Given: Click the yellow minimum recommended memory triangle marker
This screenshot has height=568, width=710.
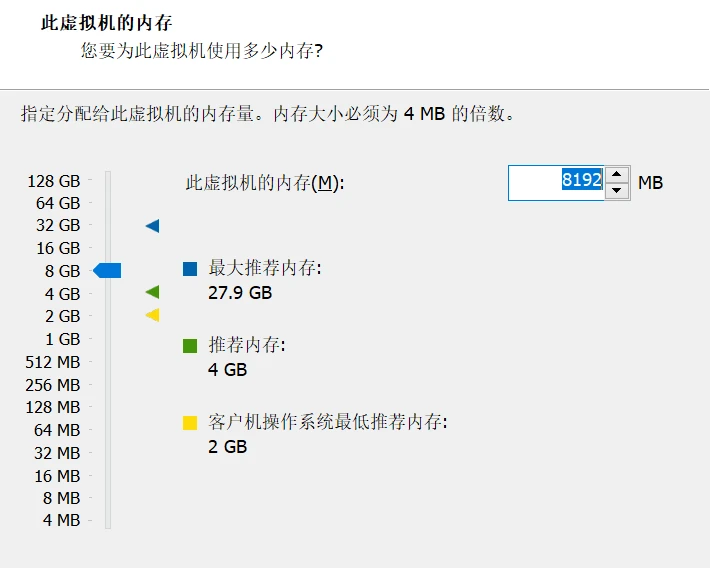Looking at the screenshot, I should tap(153, 316).
